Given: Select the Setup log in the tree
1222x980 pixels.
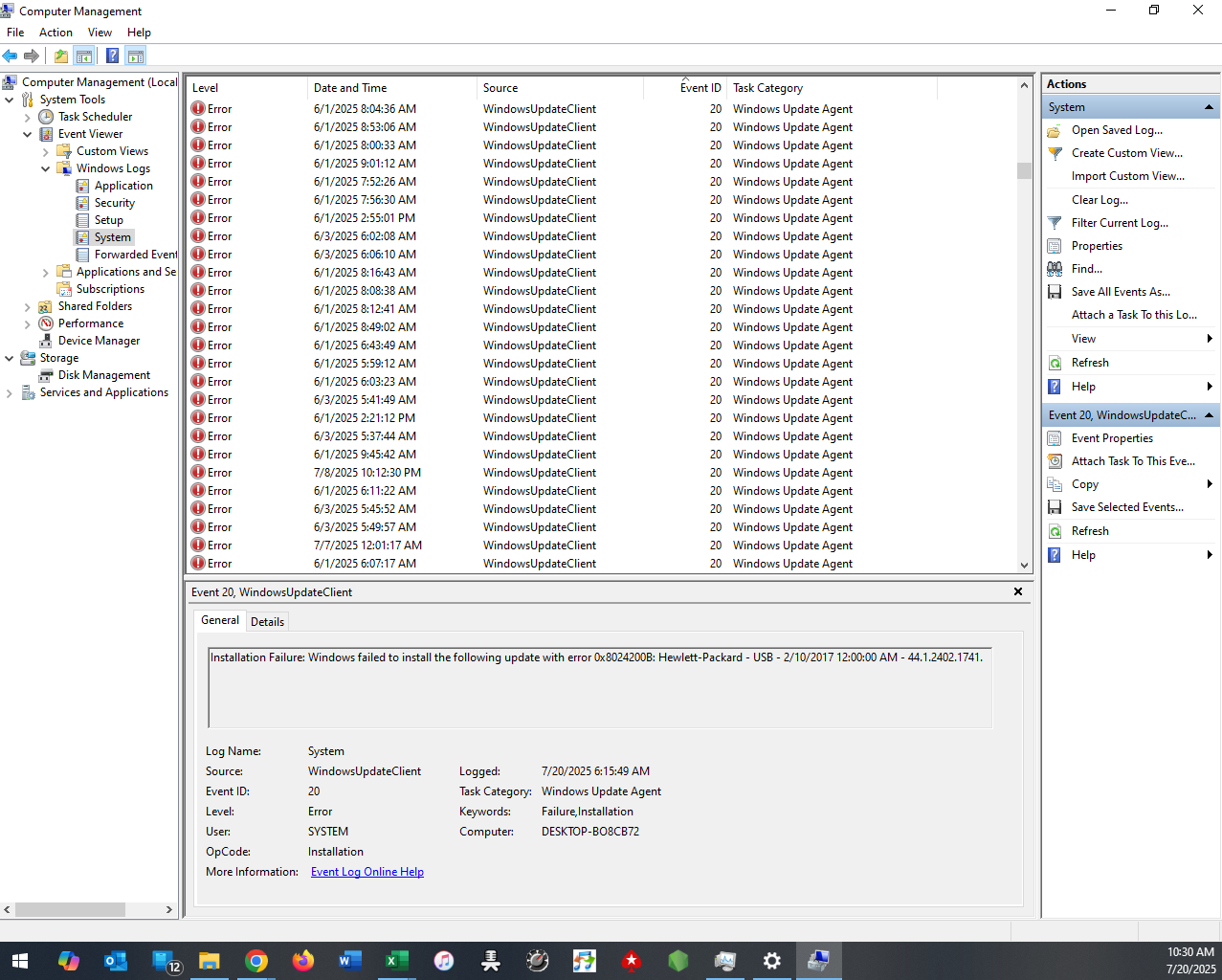Looking at the screenshot, I should click(109, 220).
